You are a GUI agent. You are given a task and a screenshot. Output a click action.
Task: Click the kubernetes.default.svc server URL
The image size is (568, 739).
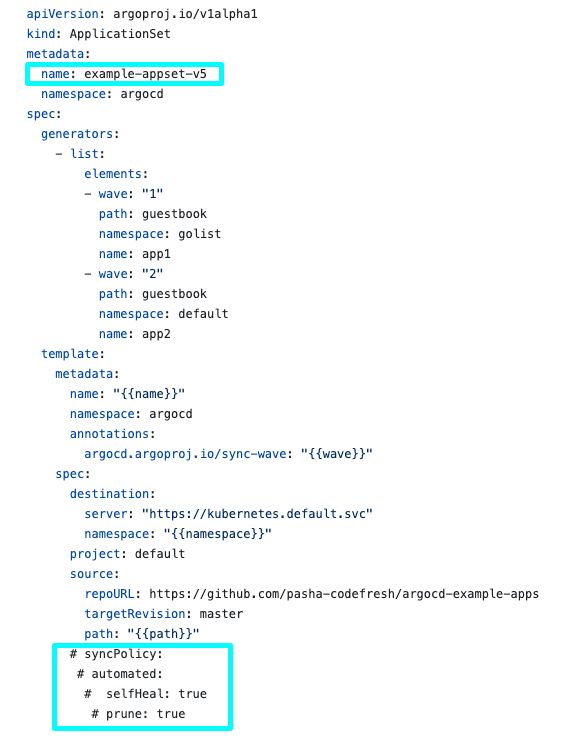click(x=257, y=514)
